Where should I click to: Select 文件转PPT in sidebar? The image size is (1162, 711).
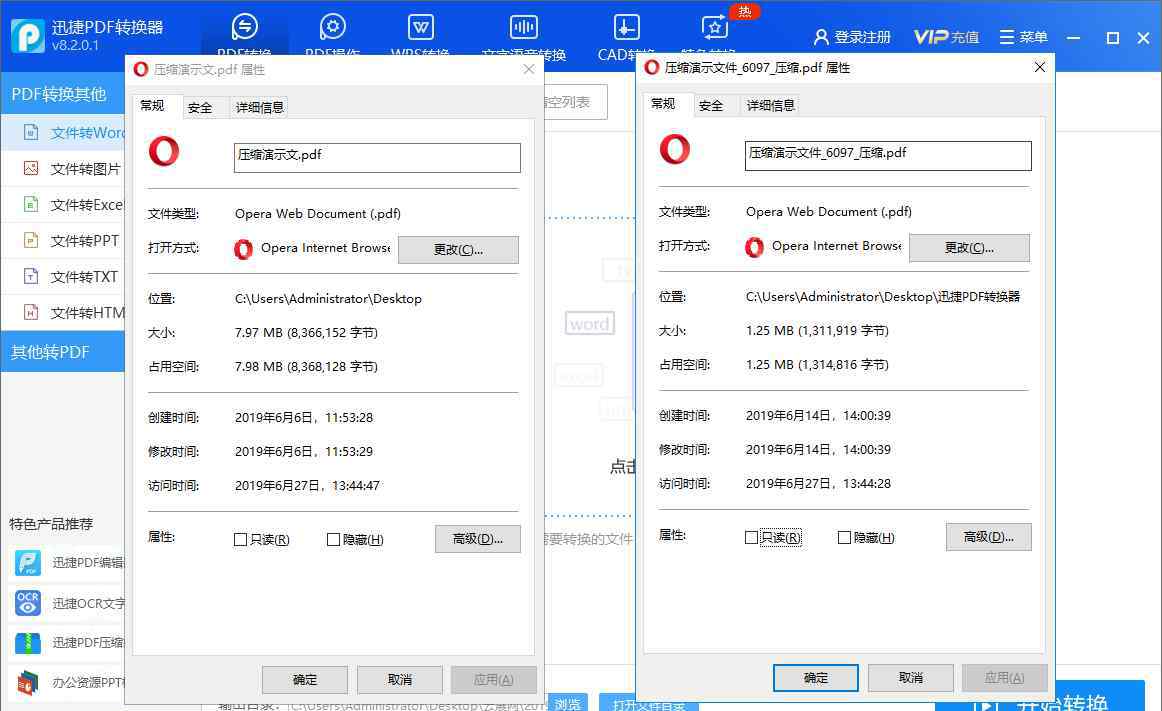pos(63,241)
